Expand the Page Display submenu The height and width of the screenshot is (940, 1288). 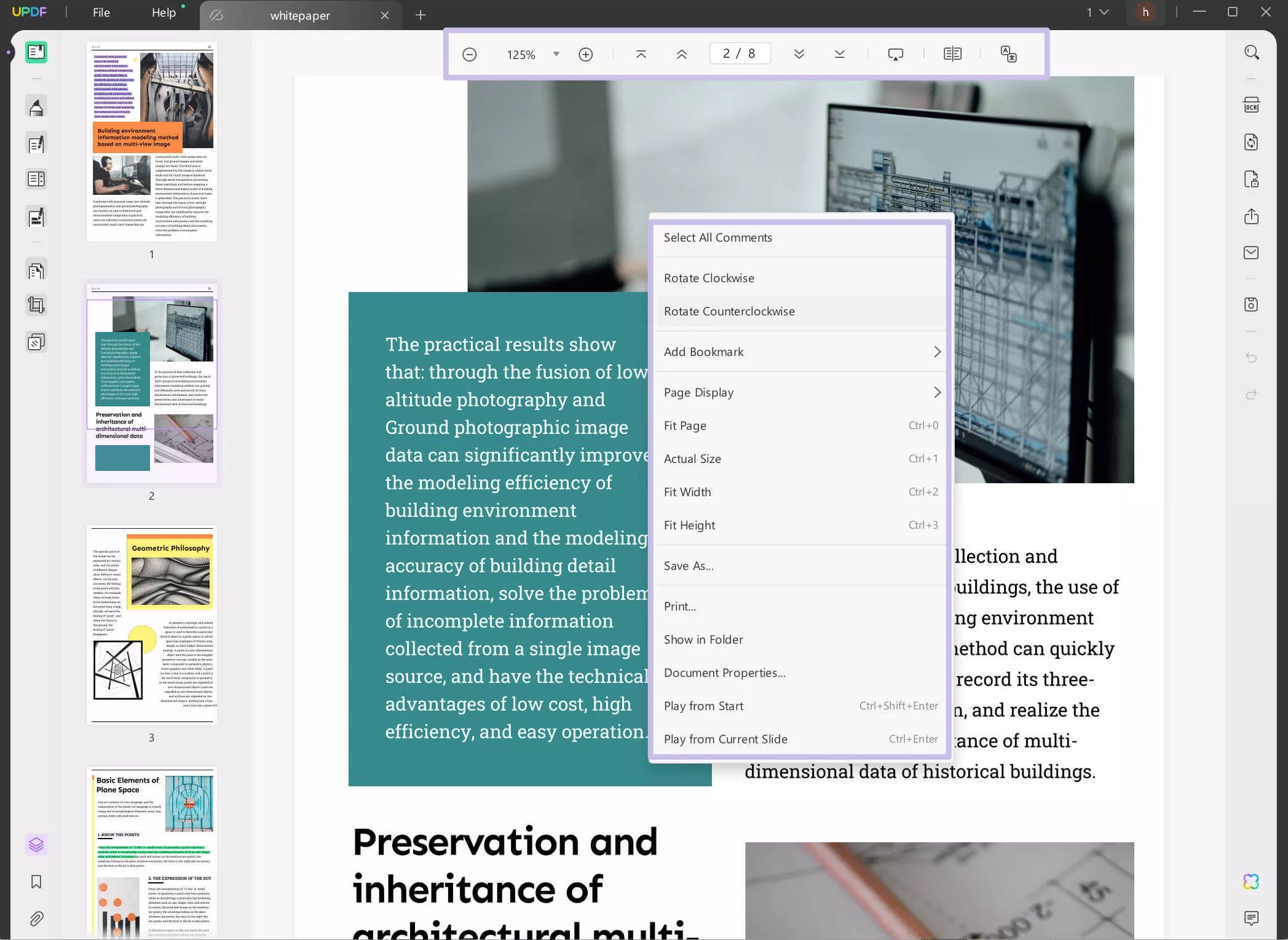point(800,392)
